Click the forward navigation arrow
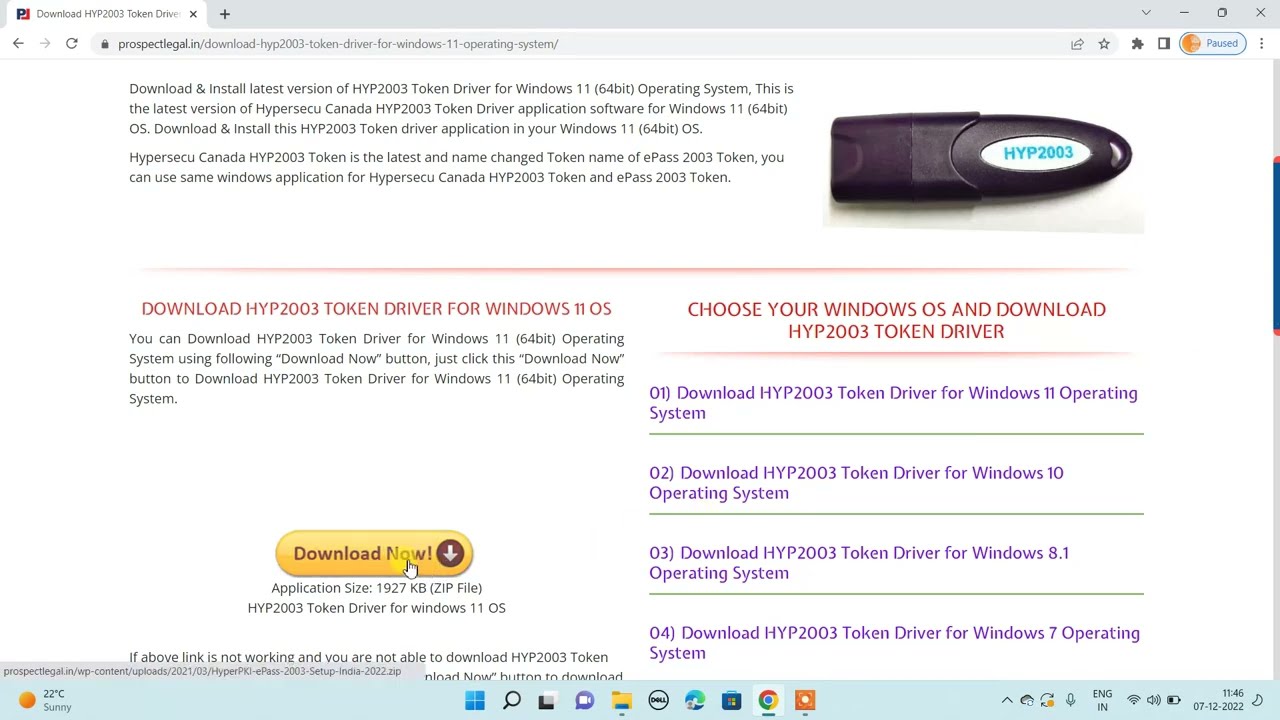This screenshot has width=1280, height=720. [45, 44]
